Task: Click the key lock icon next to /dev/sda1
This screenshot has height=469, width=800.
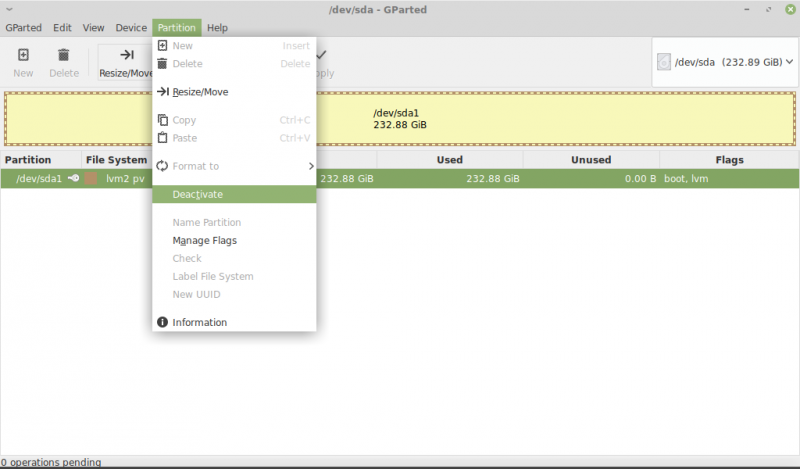Action: coord(73,178)
